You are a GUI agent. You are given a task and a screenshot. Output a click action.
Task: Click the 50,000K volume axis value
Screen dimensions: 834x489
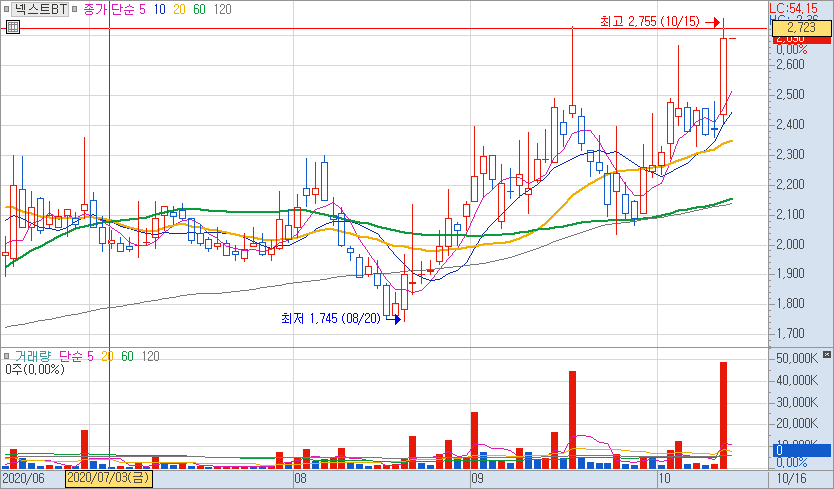[x=797, y=359]
